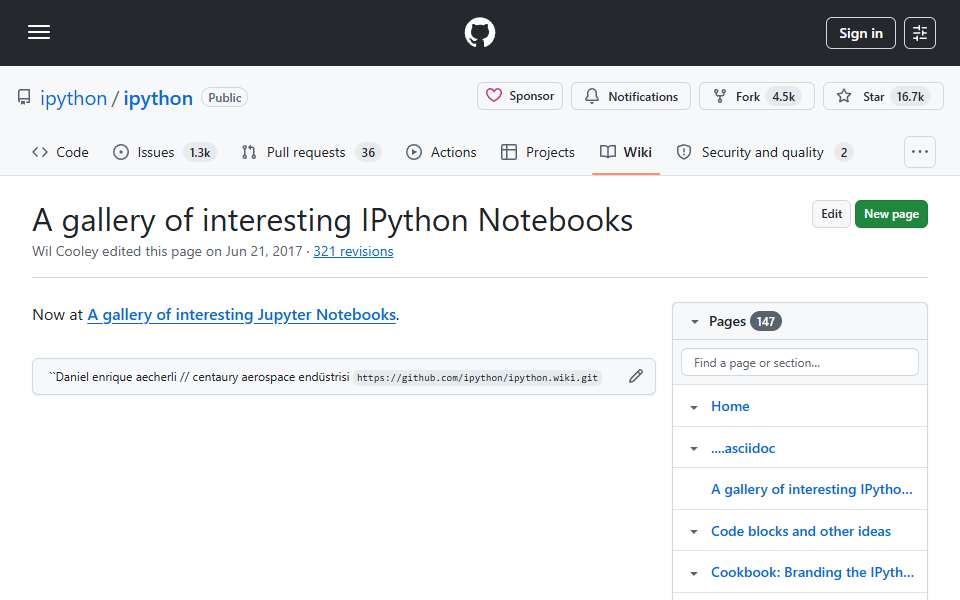Open the 321 revisions link
Screen dimensions: 960x600
(x=353, y=251)
